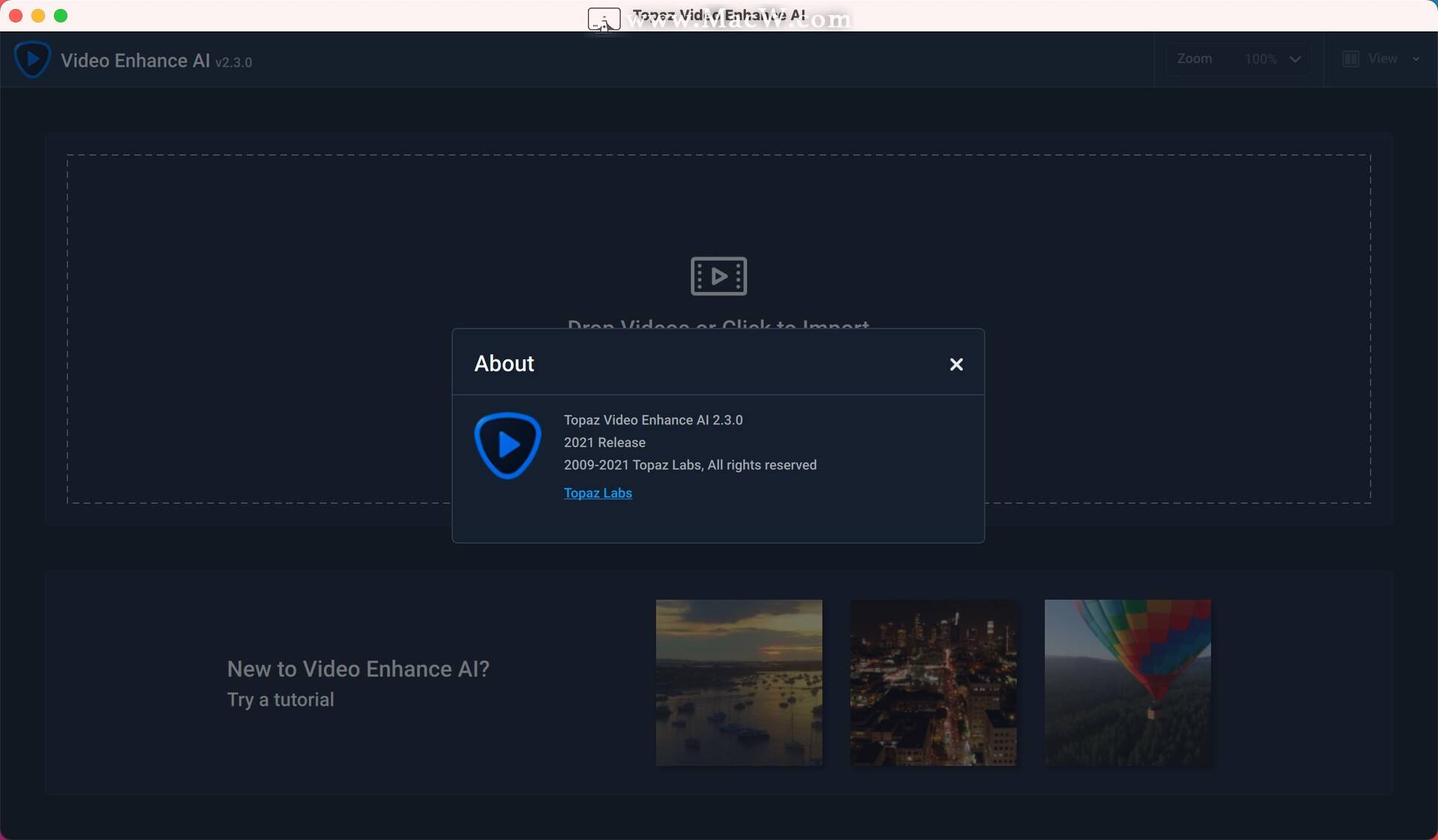Open the Topaz Labs link
Image resolution: width=1438 pixels, height=840 pixels.
pos(598,493)
